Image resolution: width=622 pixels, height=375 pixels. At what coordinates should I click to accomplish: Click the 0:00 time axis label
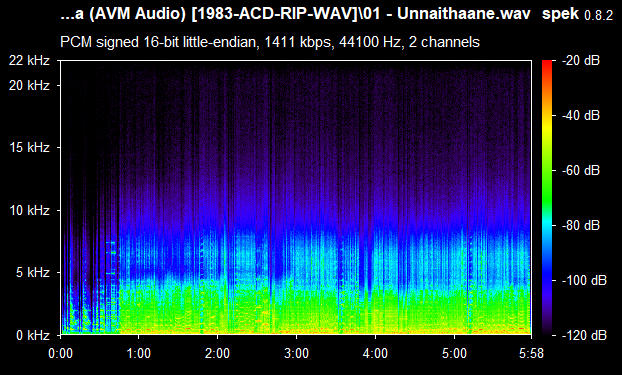coord(60,353)
